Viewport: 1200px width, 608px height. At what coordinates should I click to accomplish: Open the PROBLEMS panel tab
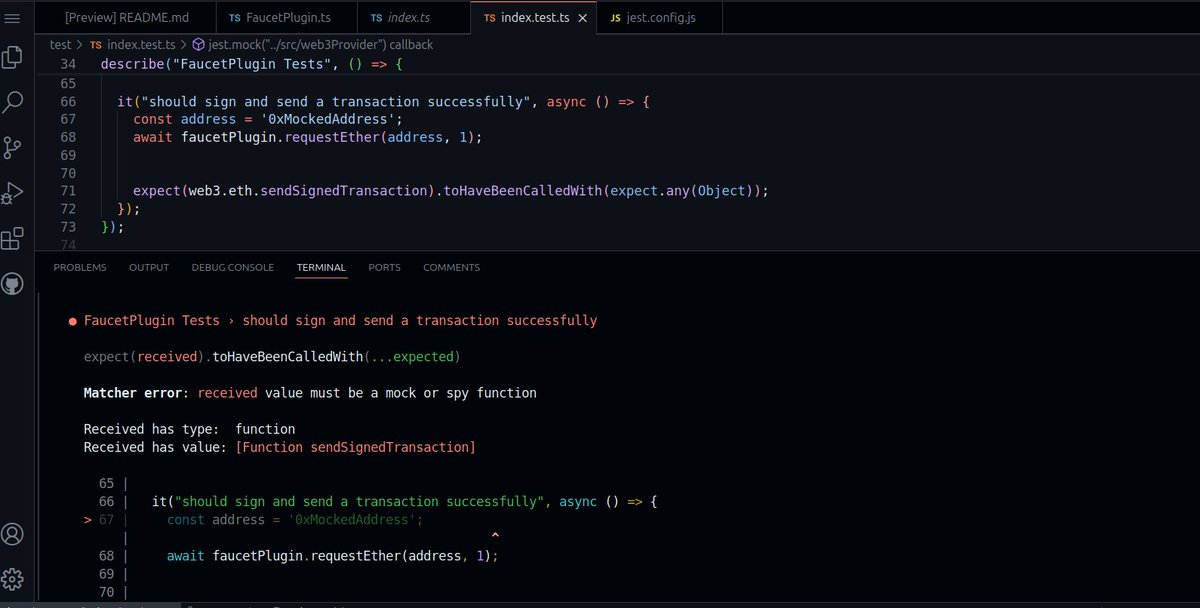tap(80, 267)
